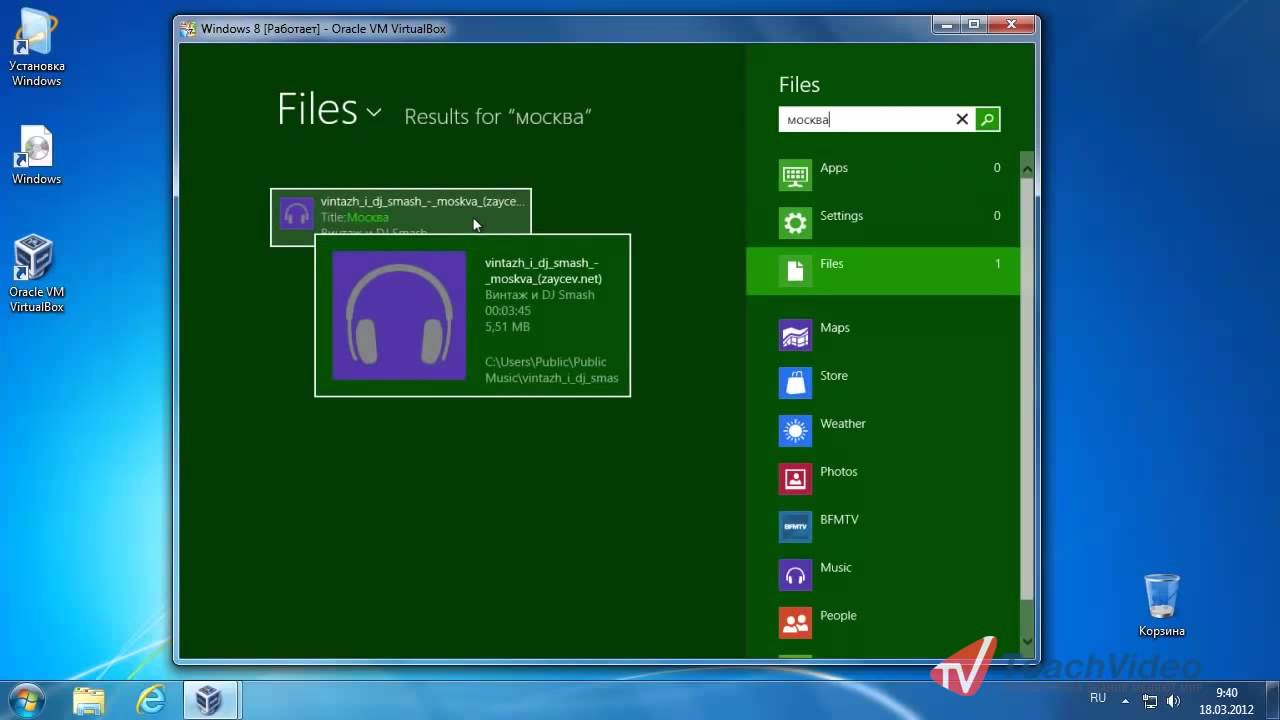Select the Apps category label
This screenshot has width=1280, height=720.
coord(834,168)
